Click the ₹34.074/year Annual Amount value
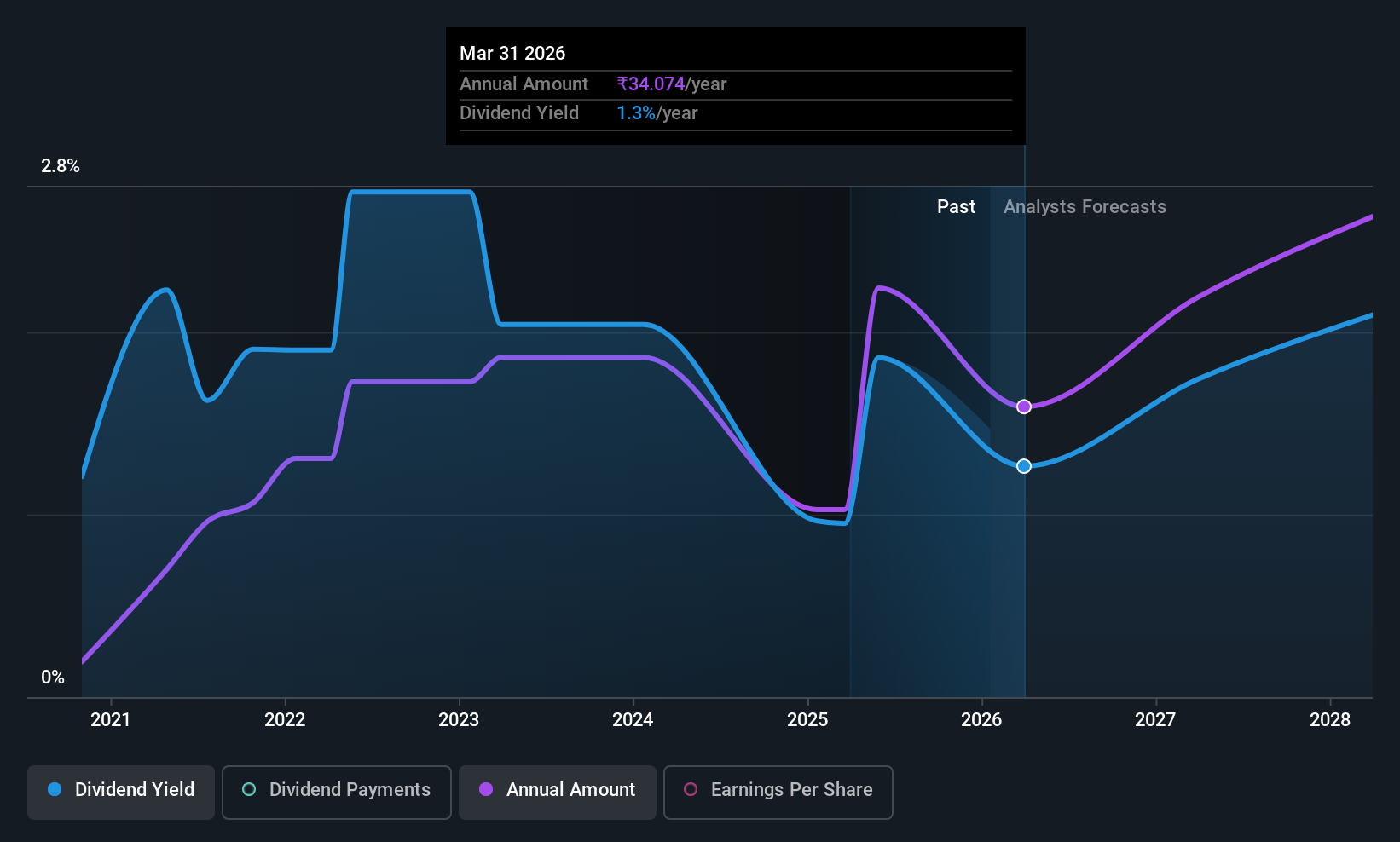The image size is (1400, 842). pyautogui.click(x=672, y=84)
